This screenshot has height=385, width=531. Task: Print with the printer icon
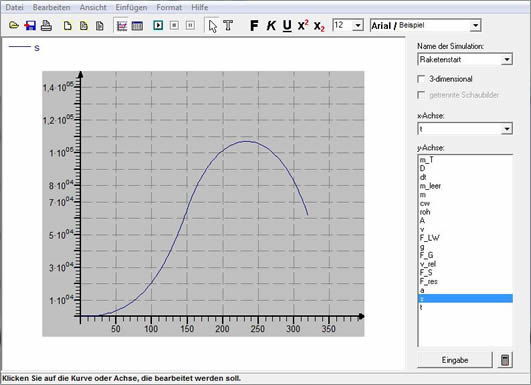pyautogui.click(x=46, y=25)
